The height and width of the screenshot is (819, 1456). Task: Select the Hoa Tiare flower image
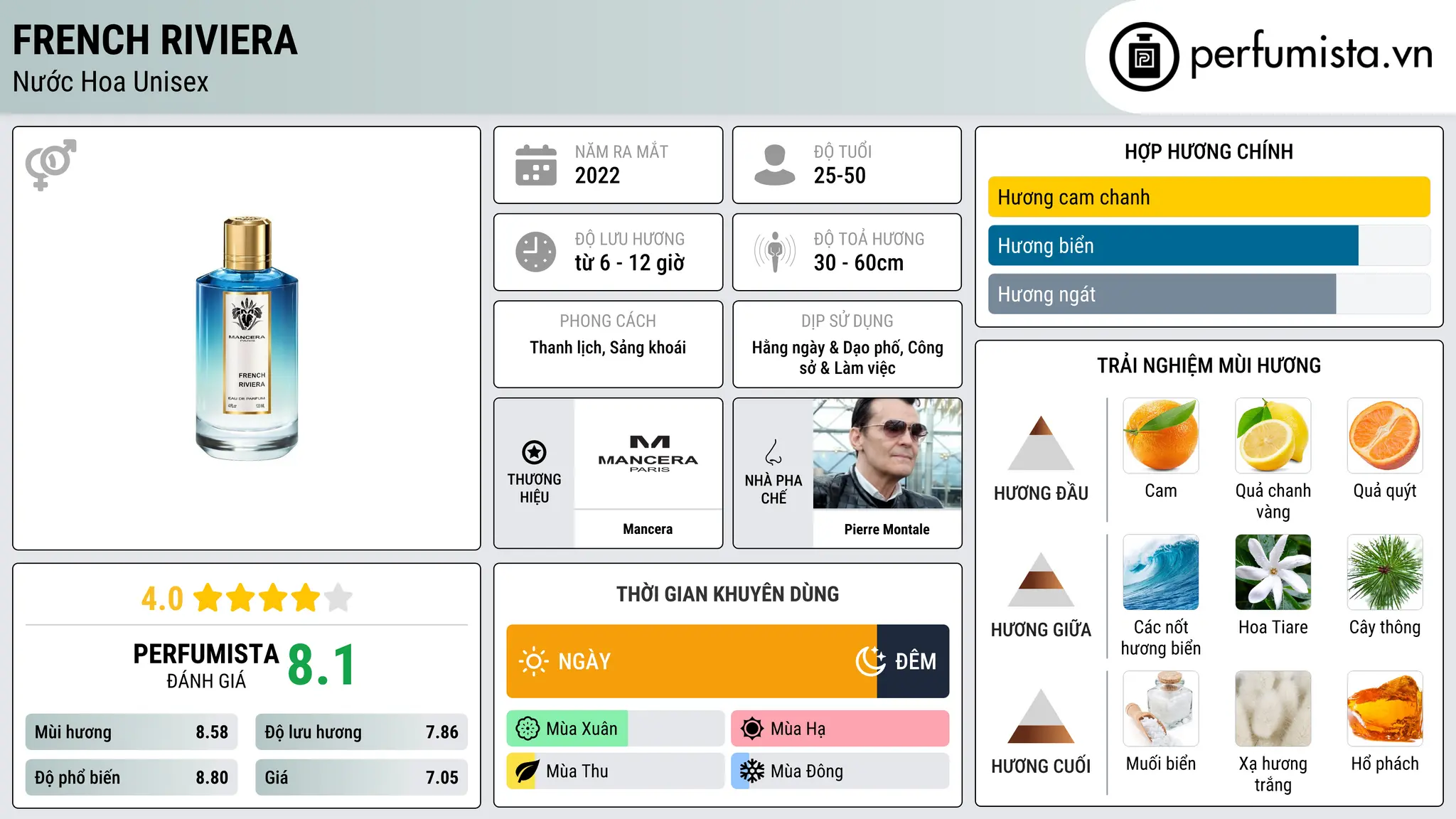click(1273, 572)
